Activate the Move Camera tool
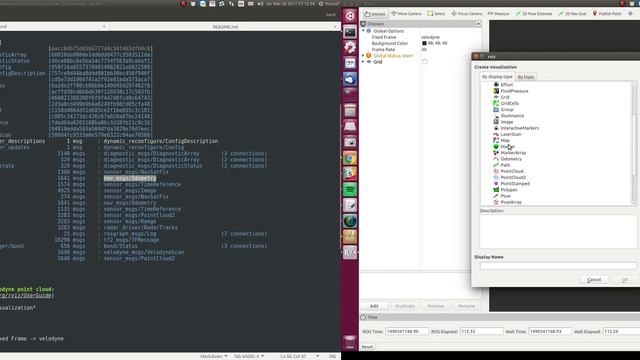Image resolution: width=640 pixels, height=360 pixels. [406, 14]
